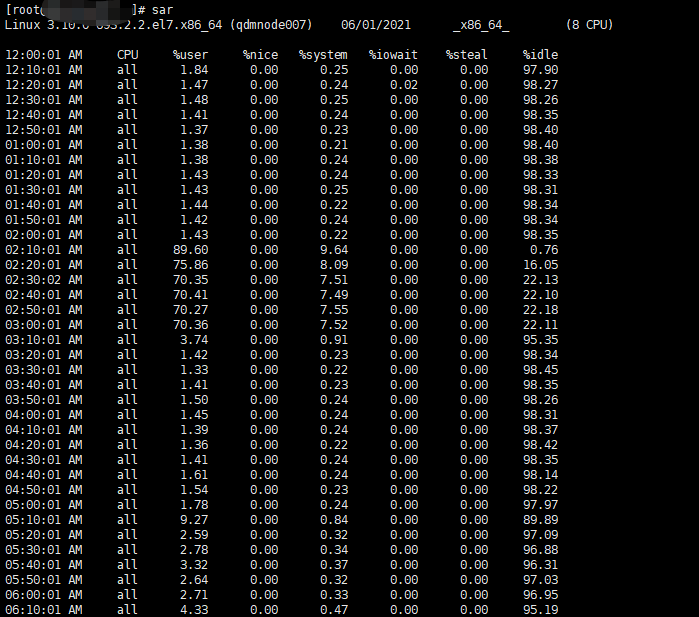Click %user value 1.37
Screen dimensions: 699x617
(x=194, y=130)
